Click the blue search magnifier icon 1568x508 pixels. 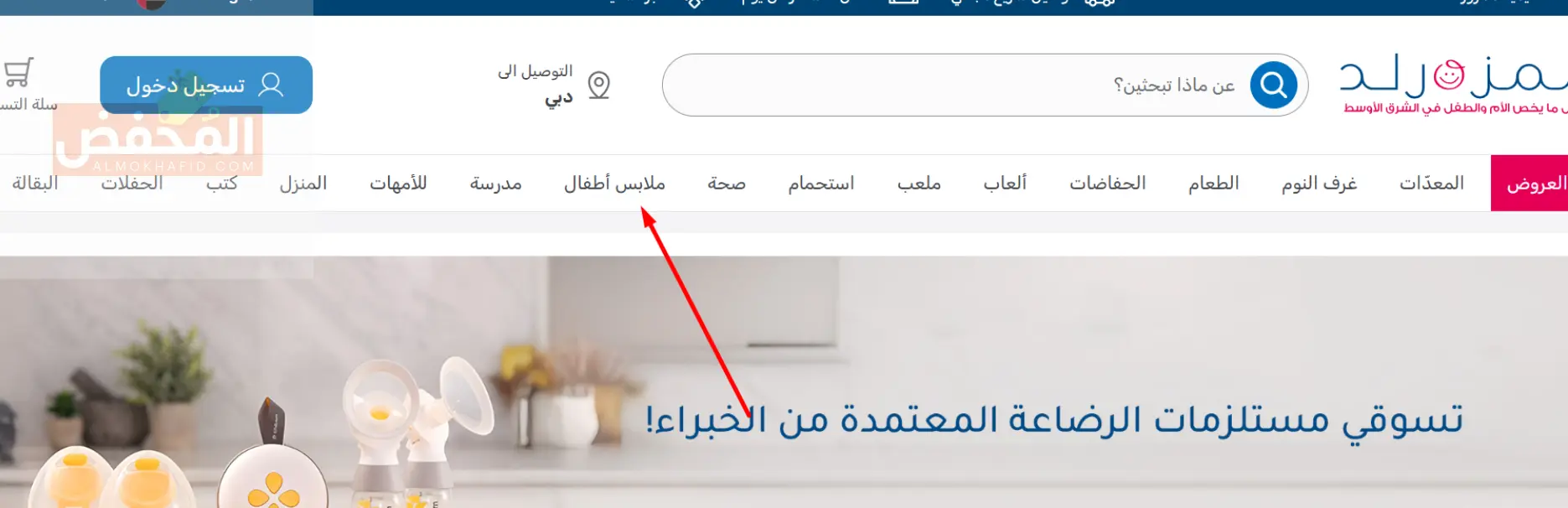tap(1273, 85)
